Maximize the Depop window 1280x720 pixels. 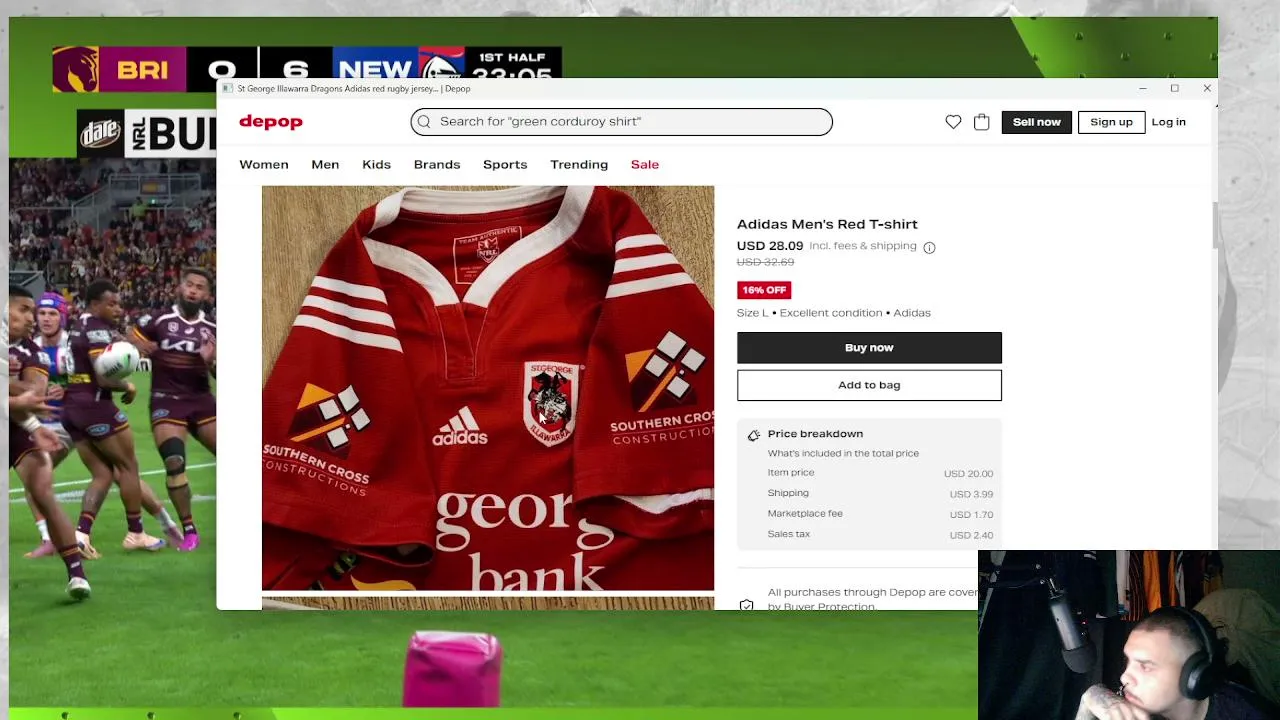1175,88
